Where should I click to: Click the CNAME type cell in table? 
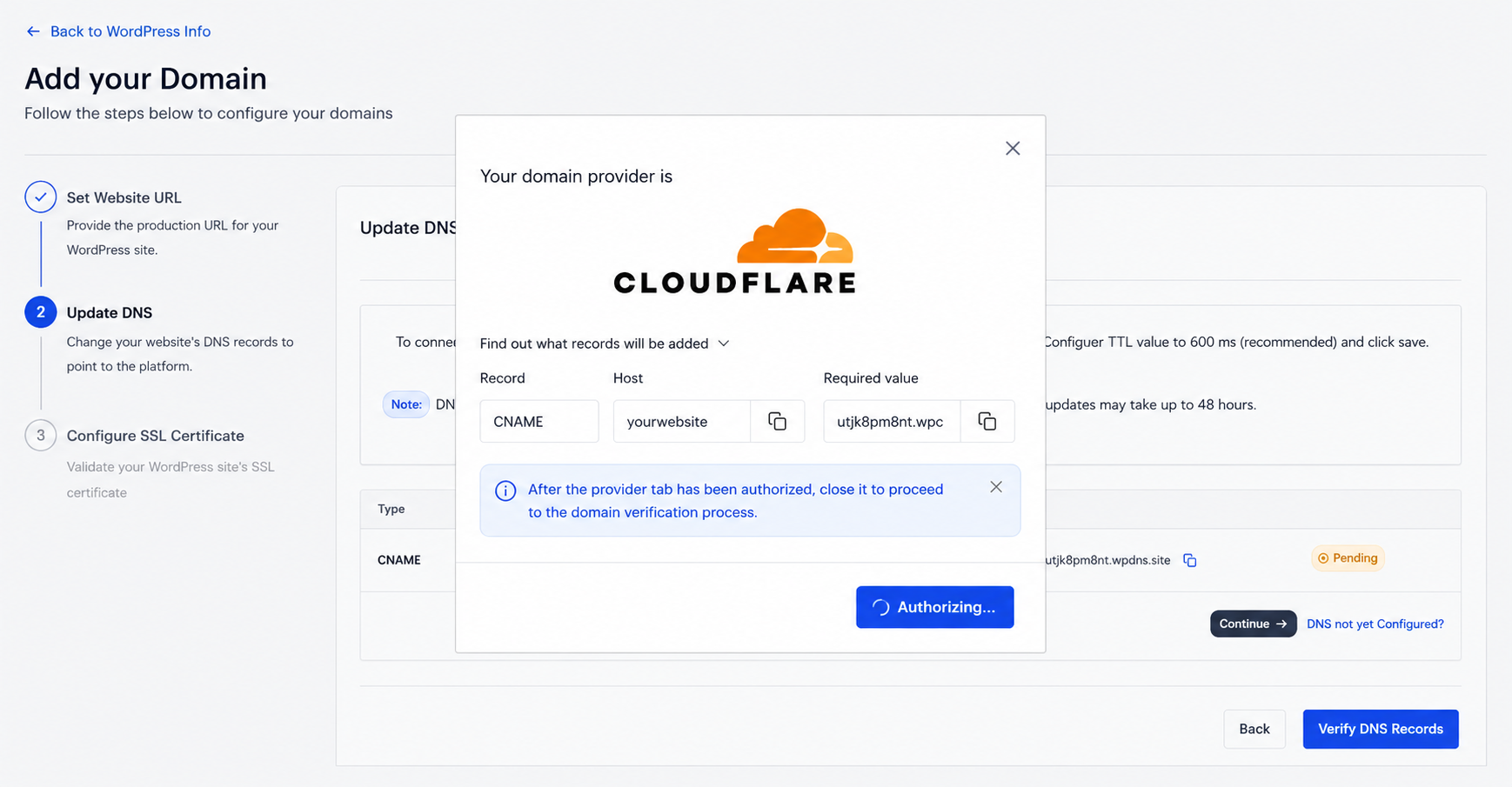(399, 560)
